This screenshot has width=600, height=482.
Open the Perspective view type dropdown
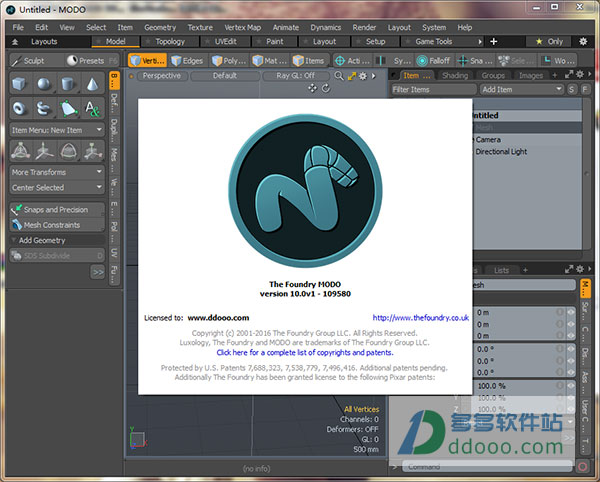[161, 76]
